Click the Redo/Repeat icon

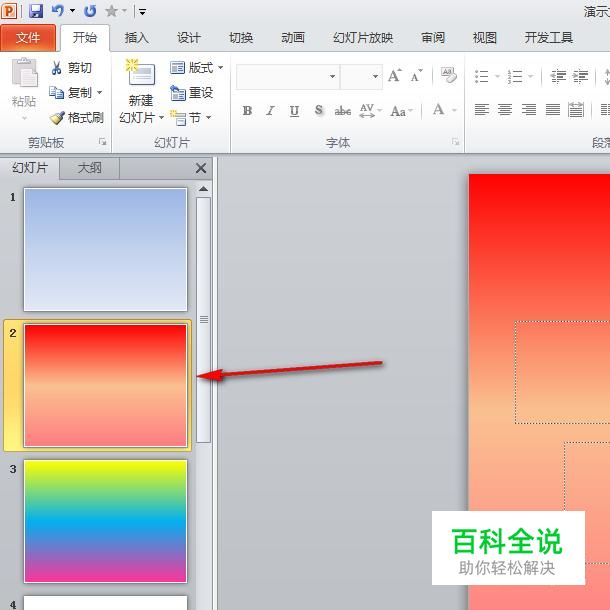coord(90,11)
